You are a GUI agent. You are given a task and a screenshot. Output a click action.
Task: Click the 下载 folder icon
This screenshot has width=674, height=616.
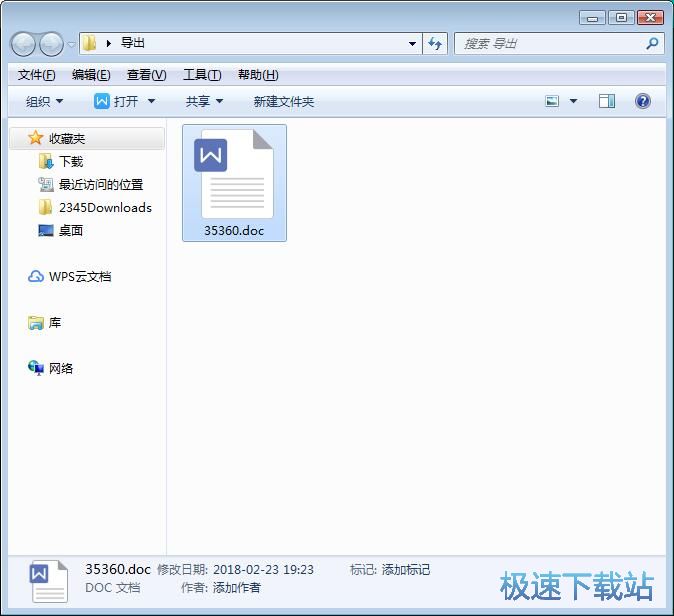point(46,161)
